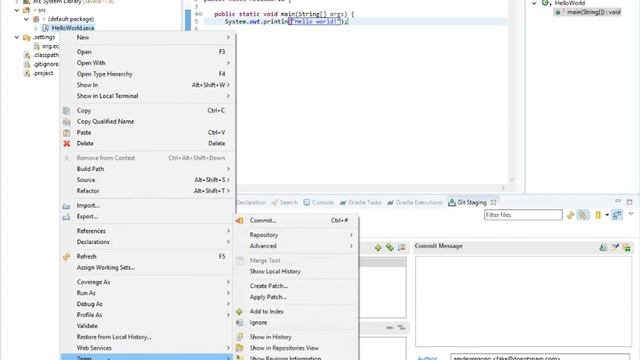
Task: Choose Open Type Hierarchy
Action: click(147, 74)
